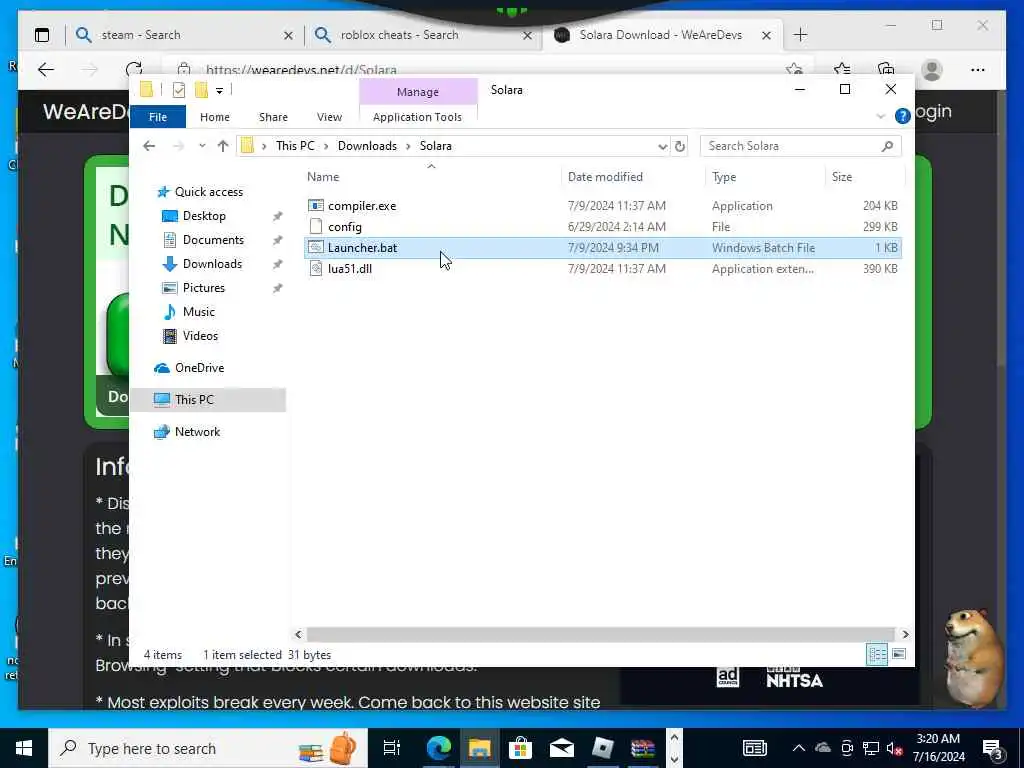Open Edge profile avatar icon
The height and width of the screenshot is (768, 1024).
click(932, 70)
